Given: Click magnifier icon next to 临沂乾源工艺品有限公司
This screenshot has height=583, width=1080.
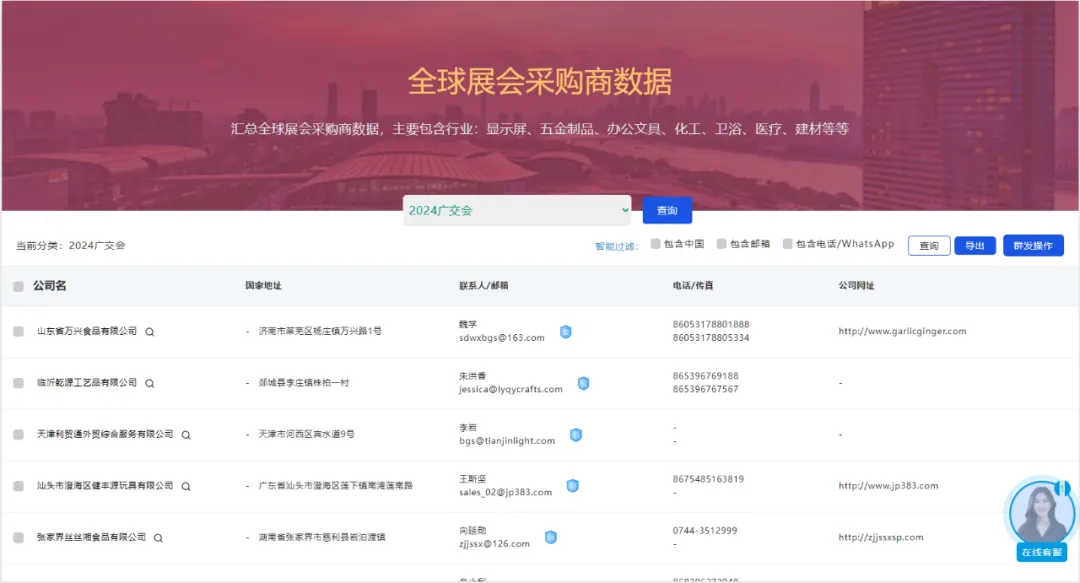Looking at the screenshot, I should 150,383.
